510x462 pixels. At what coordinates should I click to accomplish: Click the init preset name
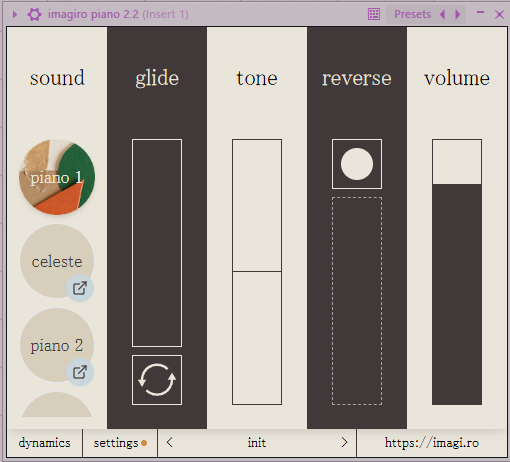(x=257, y=443)
